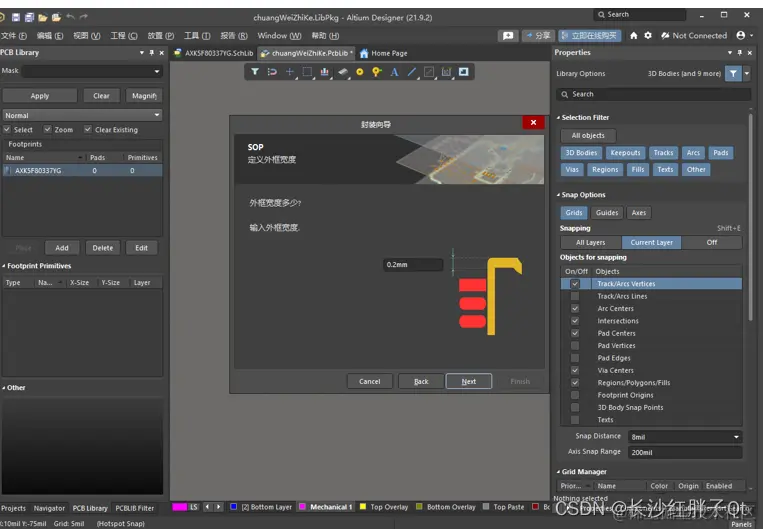
Task: Click the blue Bottom Layer color swatch
Action: coord(234,507)
